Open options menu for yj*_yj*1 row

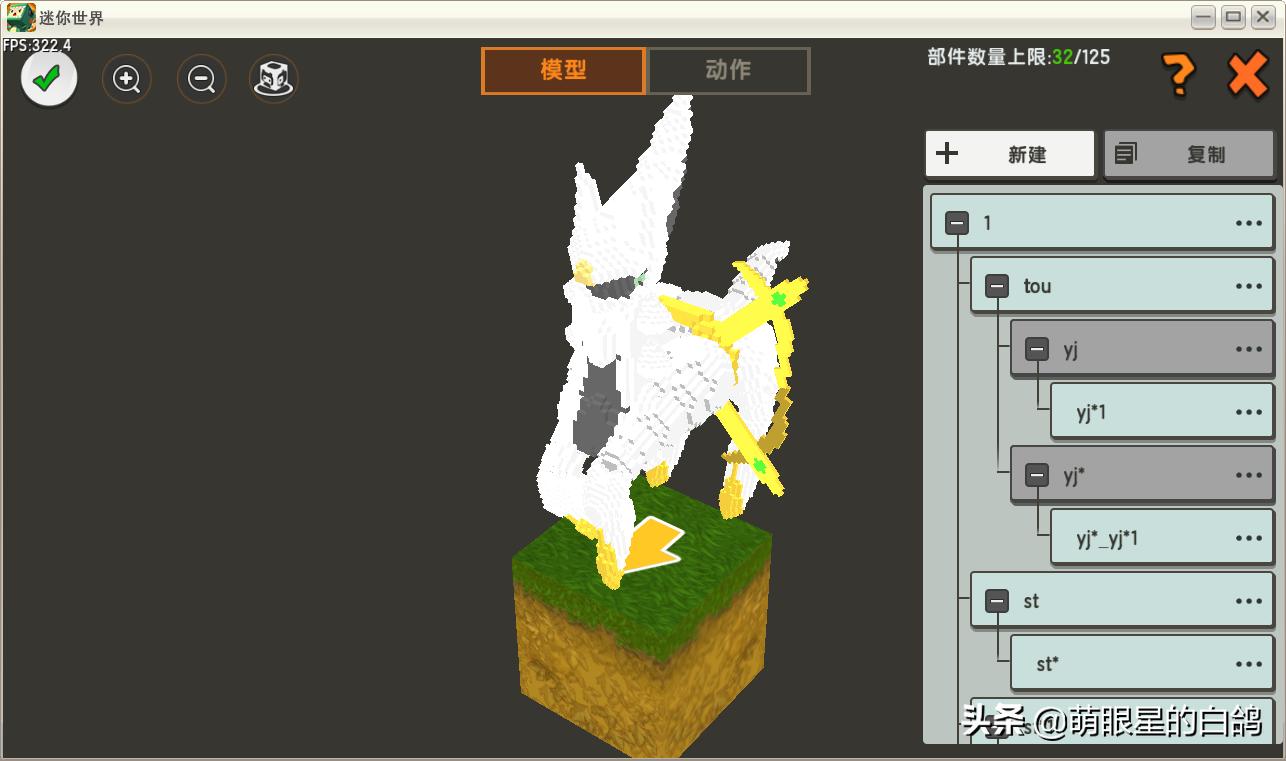[x=1248, y=538]
